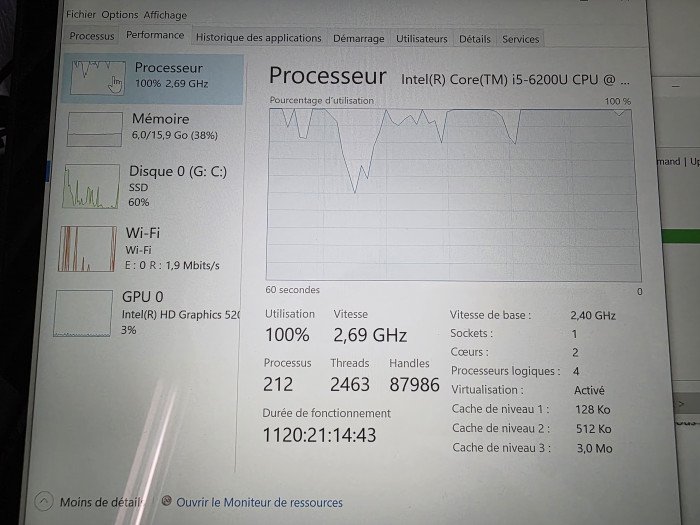Select the Mémoire usage thumbnail
Viewport: 700px width, 525px height.
pos(95,129)
